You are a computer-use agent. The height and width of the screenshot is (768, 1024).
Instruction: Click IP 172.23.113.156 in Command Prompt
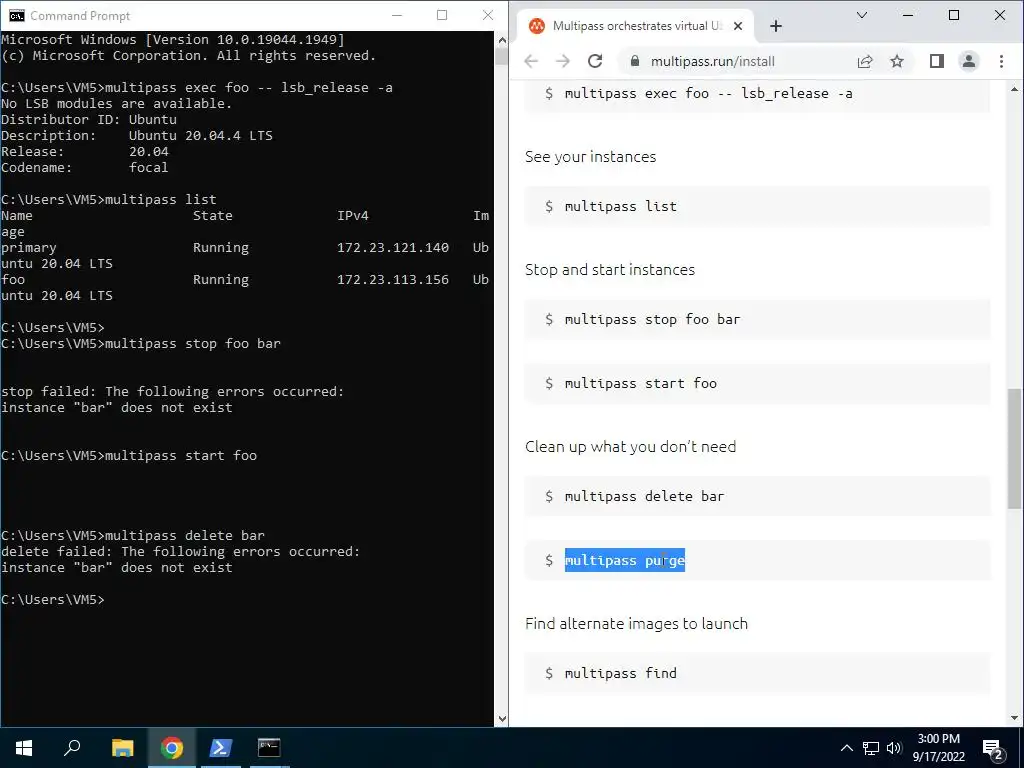[x=392, y=280]
